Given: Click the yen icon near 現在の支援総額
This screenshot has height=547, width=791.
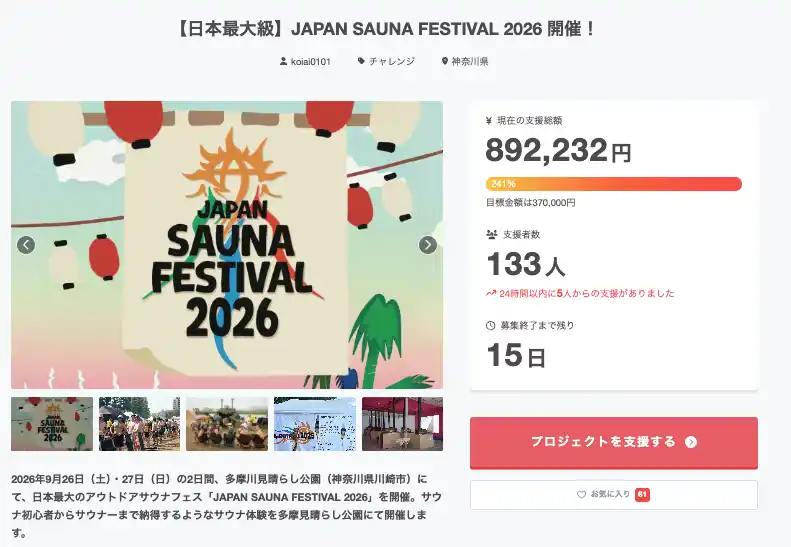Looking at the screenshot, I should (x=490, y=121).
